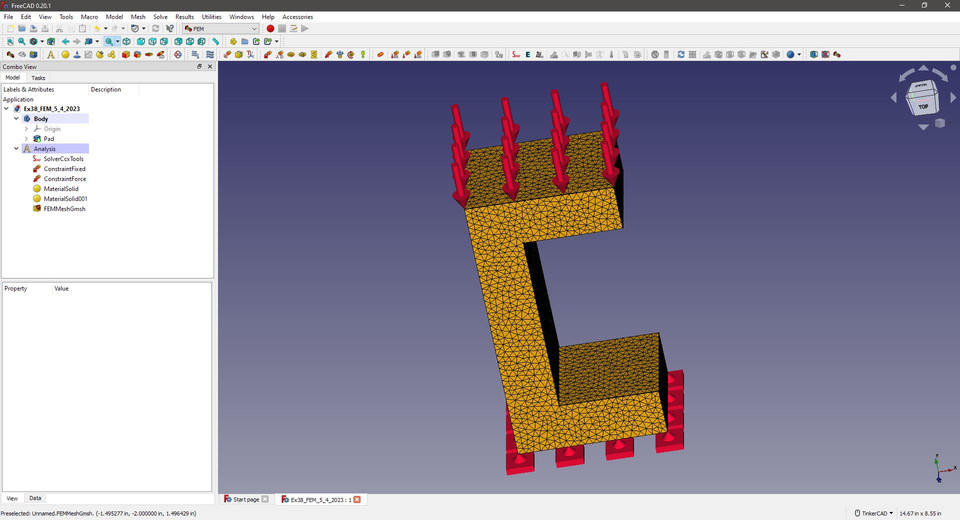
Task: Create an Analysis container with A icon
Action: click(x=51, y=55)
